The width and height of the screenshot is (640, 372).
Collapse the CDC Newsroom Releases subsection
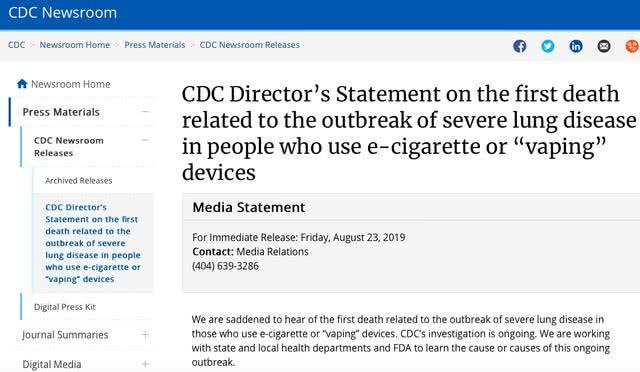coord(145,140)
